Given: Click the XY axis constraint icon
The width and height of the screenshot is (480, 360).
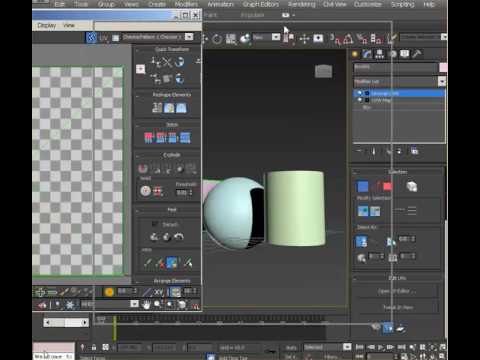Looking at the screenshot, I should [159, 292].
